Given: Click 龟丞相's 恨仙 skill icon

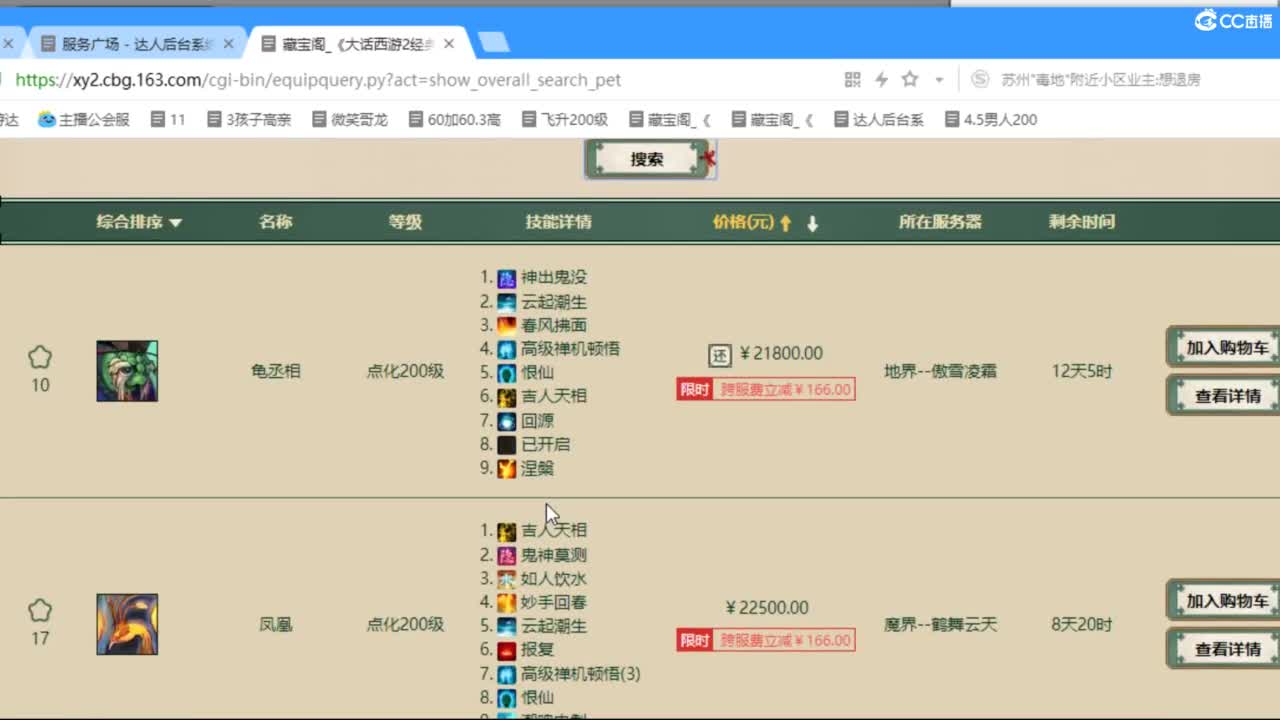Looking at the screenshot, I should tap(507, 373).
